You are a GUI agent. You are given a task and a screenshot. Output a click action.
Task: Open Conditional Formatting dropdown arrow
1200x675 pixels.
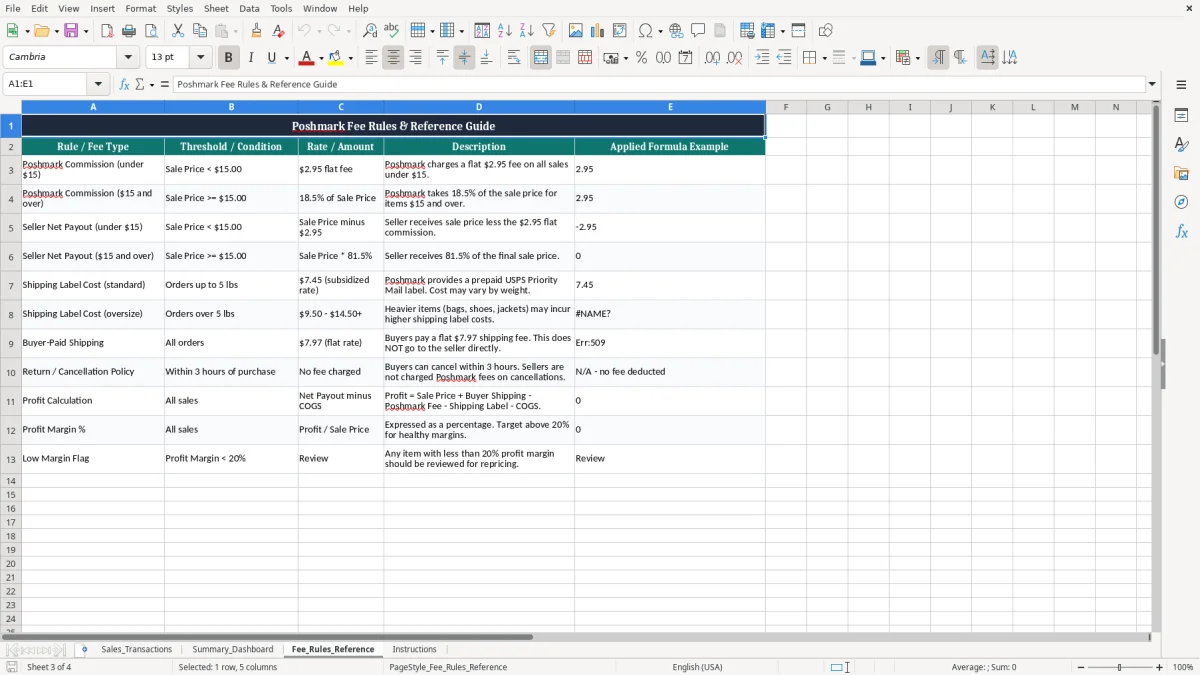(917, 58)
